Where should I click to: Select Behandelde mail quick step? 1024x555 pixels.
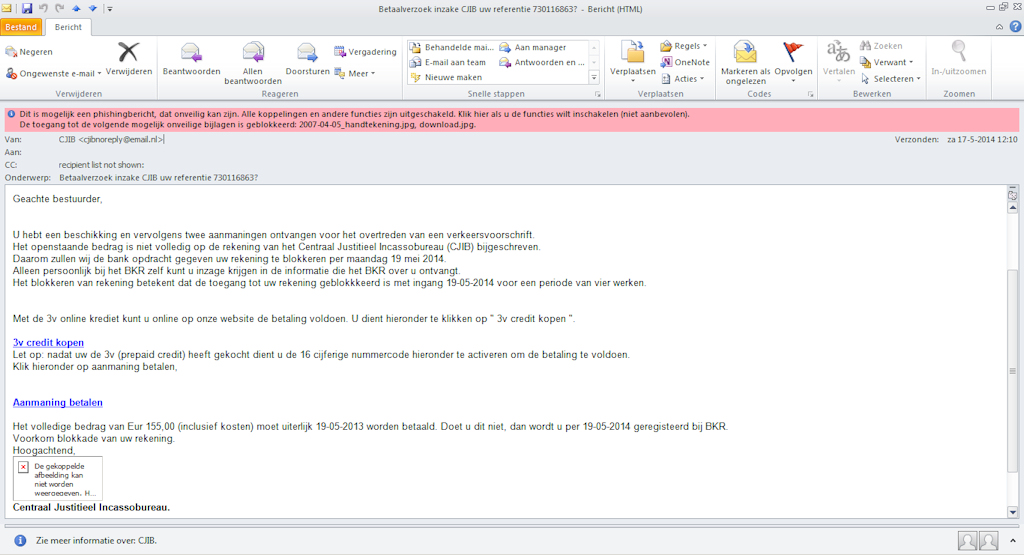[452, 47]
